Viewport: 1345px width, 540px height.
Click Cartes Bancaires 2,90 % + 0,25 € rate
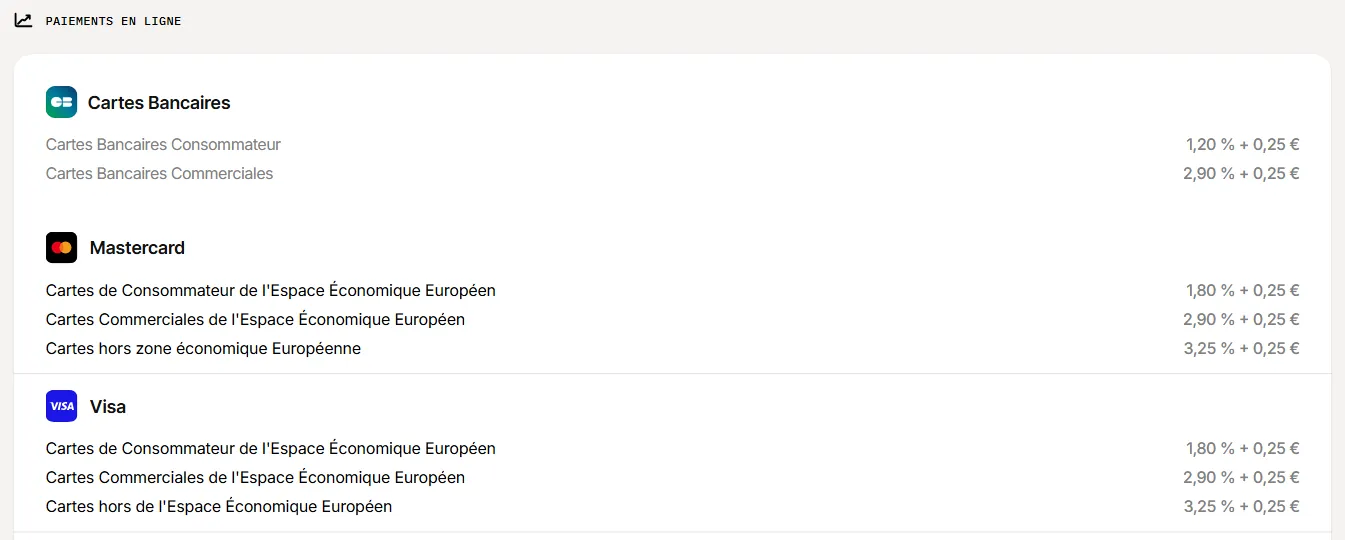[1241, 174]
